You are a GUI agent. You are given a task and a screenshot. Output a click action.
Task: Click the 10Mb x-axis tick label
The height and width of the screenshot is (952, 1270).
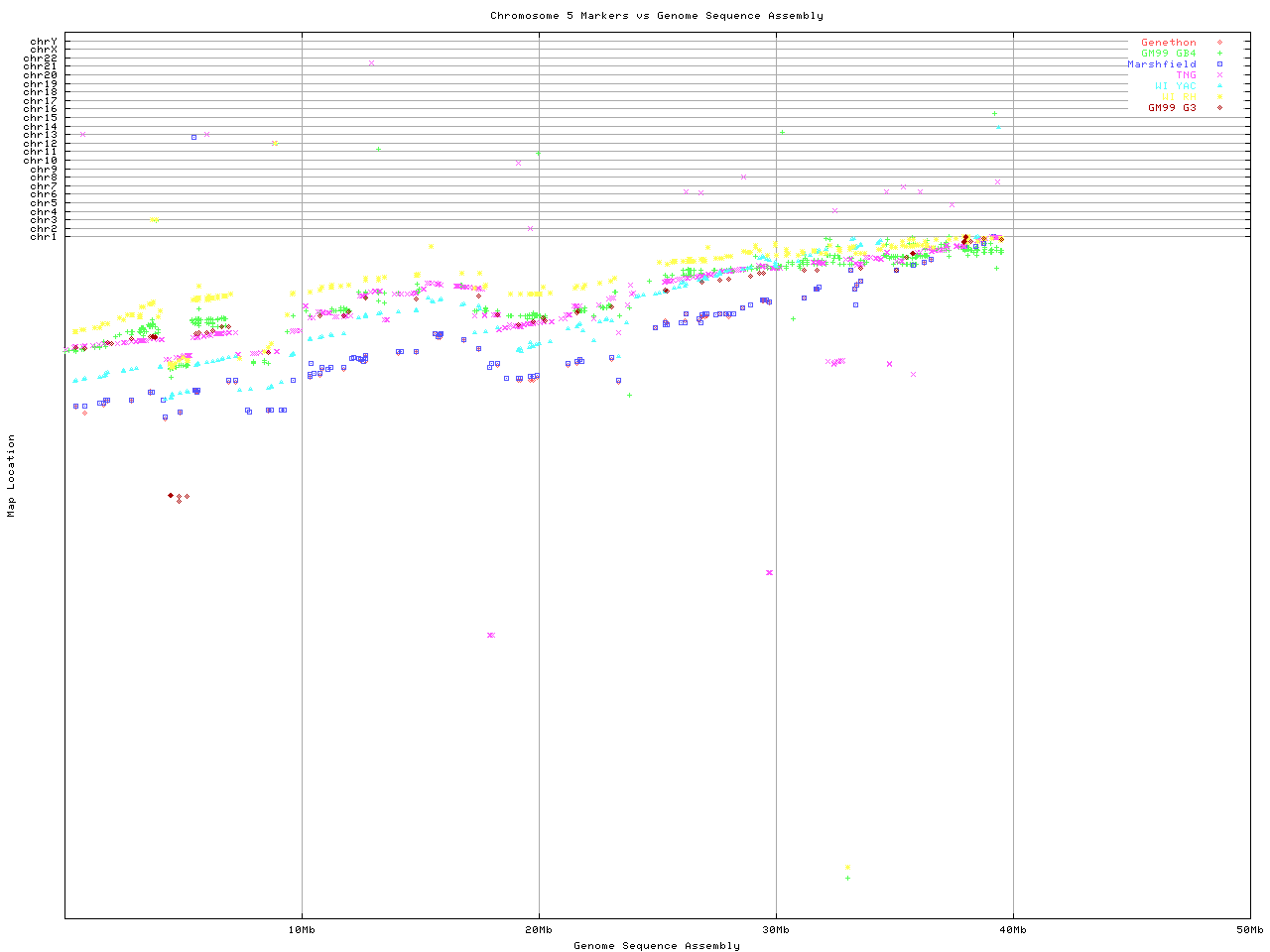[302, 930]
